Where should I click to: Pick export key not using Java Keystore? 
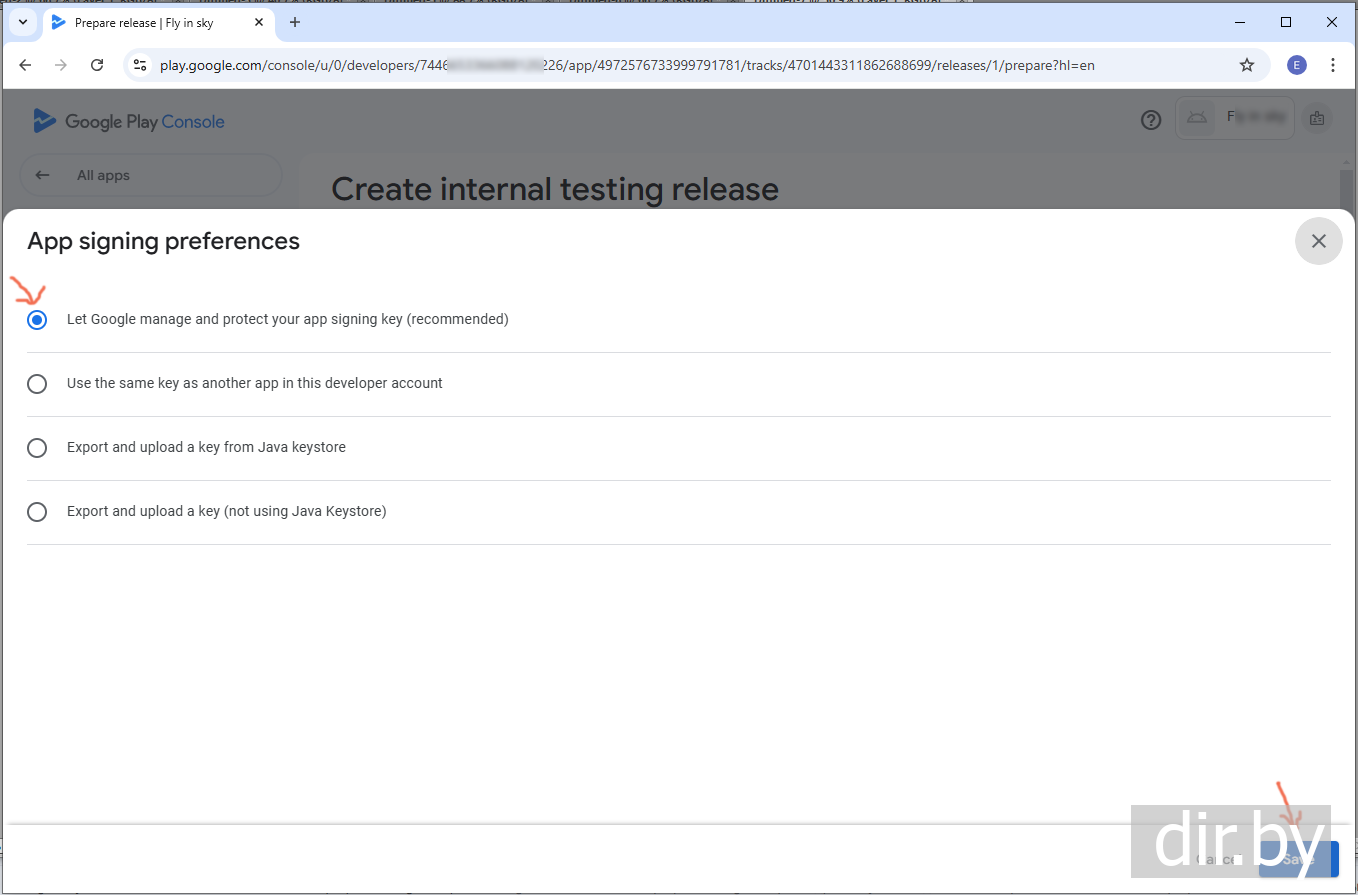point(37,512)
